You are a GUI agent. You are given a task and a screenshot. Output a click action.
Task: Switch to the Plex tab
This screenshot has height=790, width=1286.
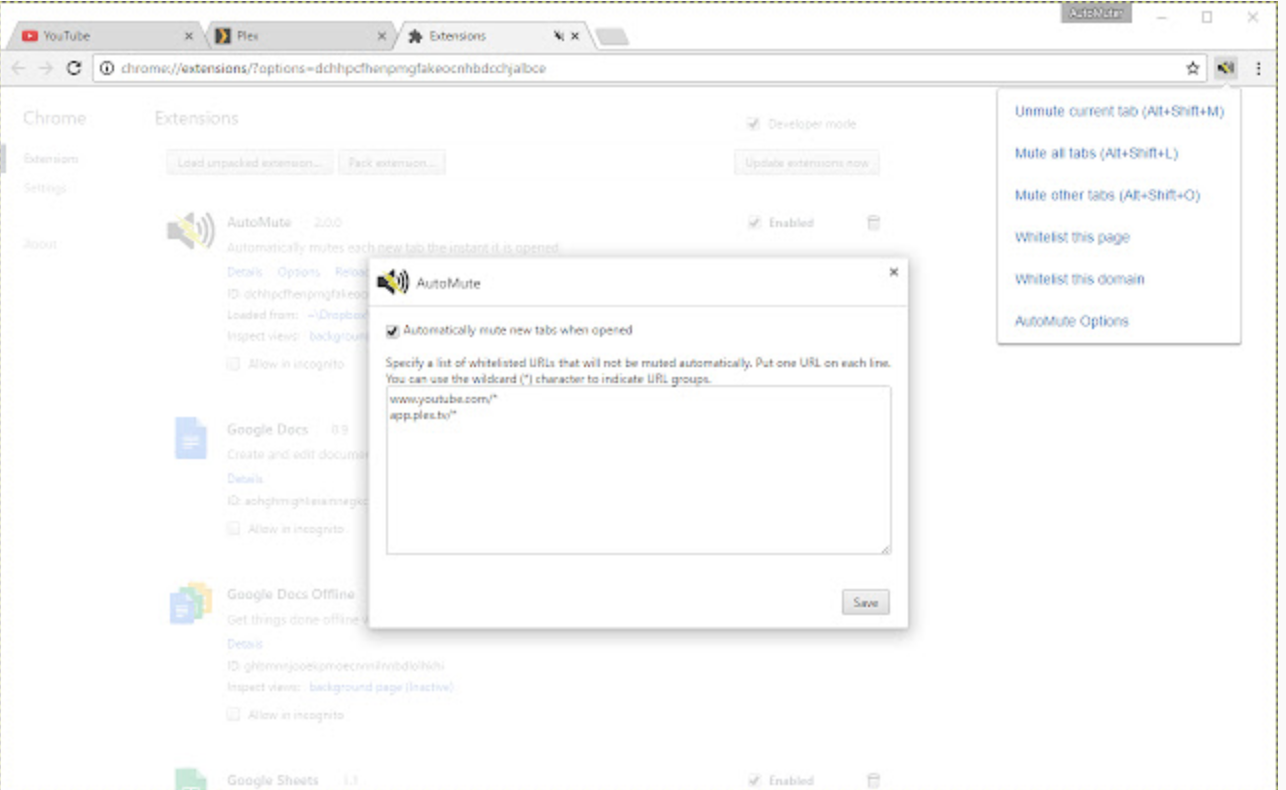[x=290, y=36]
